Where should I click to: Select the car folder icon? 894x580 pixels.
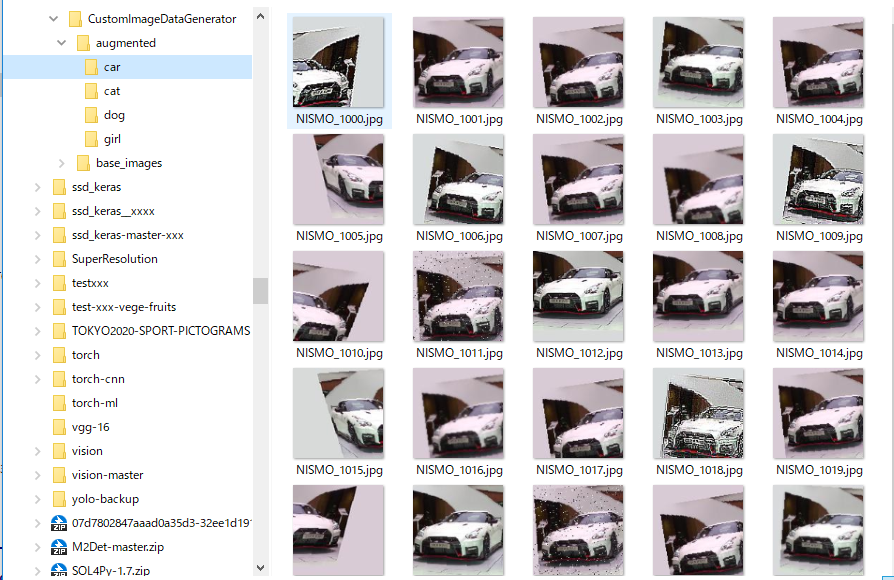coord(91,67)
